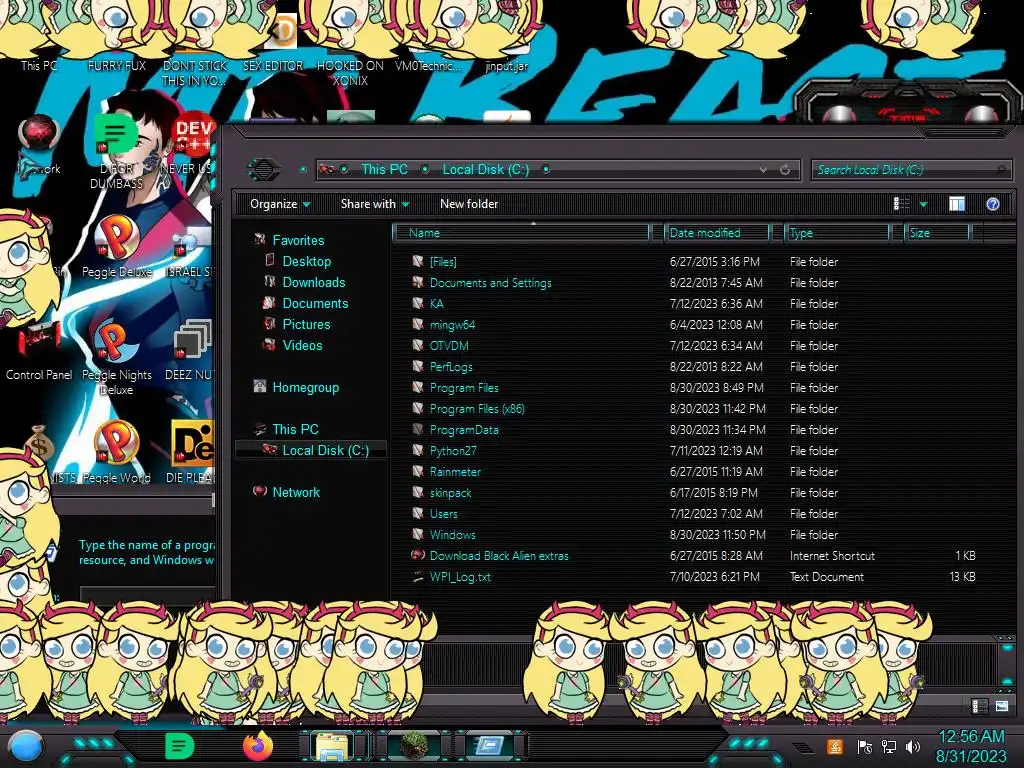Viewport: 1024px width, 768px height.
Task: Select Pictures under Favorites
Action: [x=306, y=324]
